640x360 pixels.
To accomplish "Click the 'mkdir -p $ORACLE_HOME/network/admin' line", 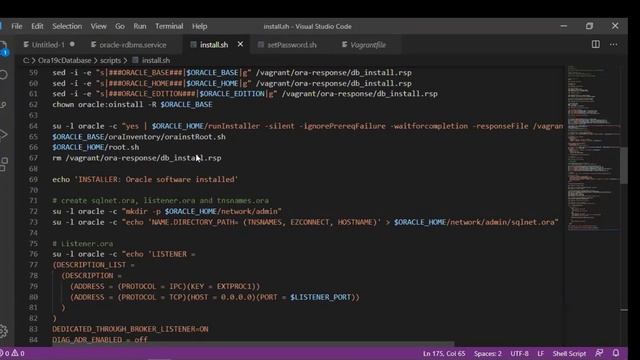I will point(167,211).
